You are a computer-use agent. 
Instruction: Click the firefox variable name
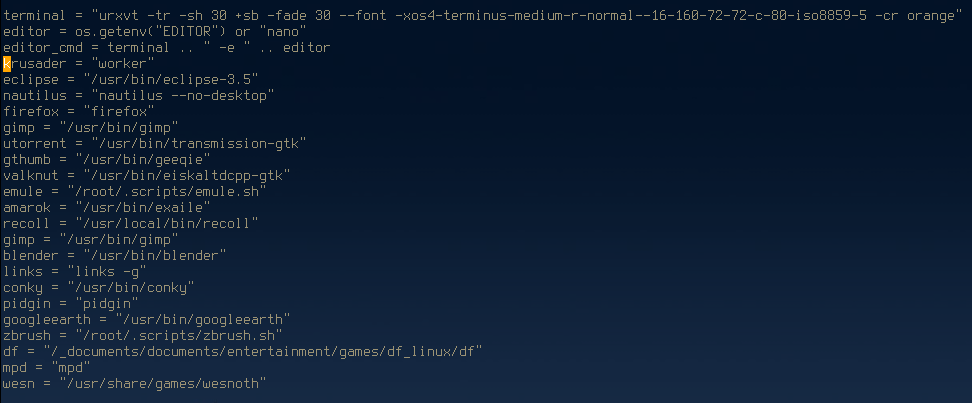pyautogui.click(x=31, y=112)
